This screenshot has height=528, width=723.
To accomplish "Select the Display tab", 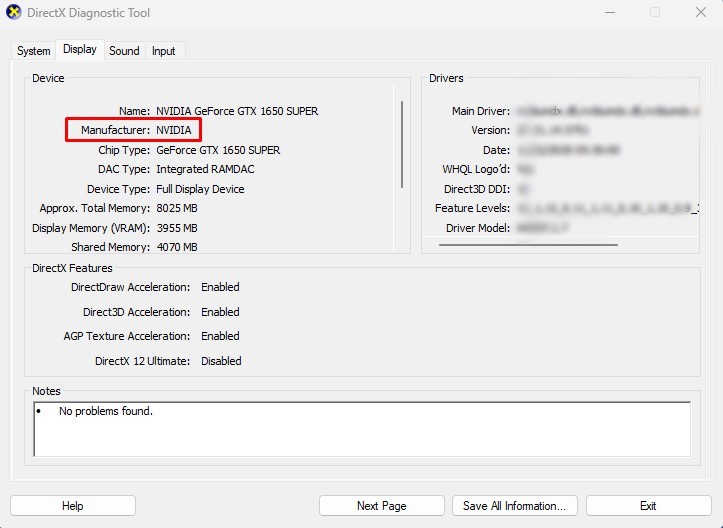I will click(x=80, y=50).
